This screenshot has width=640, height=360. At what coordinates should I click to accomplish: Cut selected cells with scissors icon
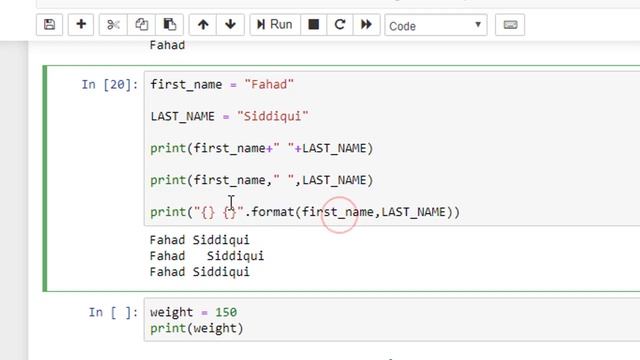point(113,25)
